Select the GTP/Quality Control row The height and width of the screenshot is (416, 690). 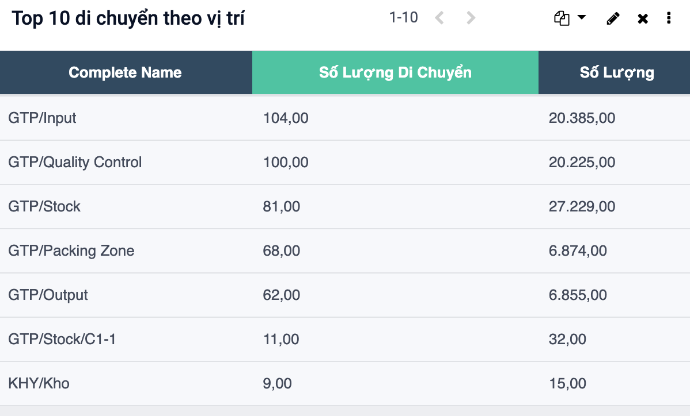coord(75,162)
